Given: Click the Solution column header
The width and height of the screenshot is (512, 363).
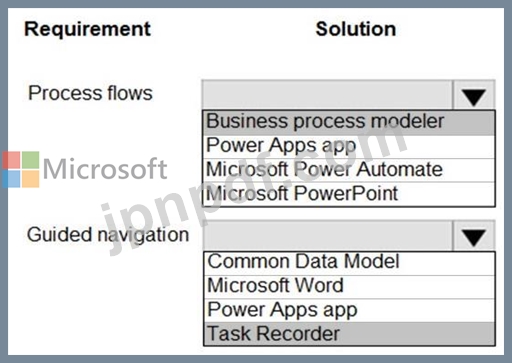Looking at the screenshot, I should pos(356,29).
